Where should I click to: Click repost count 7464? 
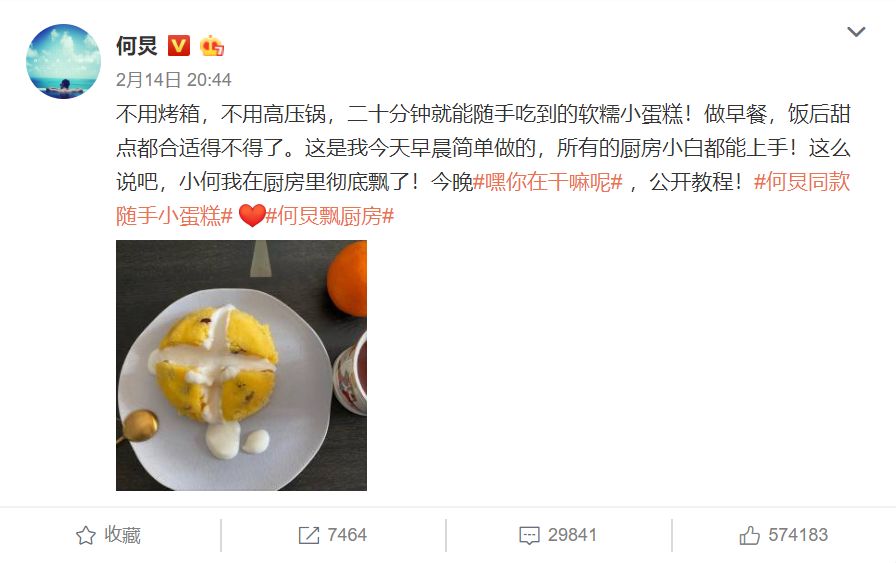coord(347,535)
